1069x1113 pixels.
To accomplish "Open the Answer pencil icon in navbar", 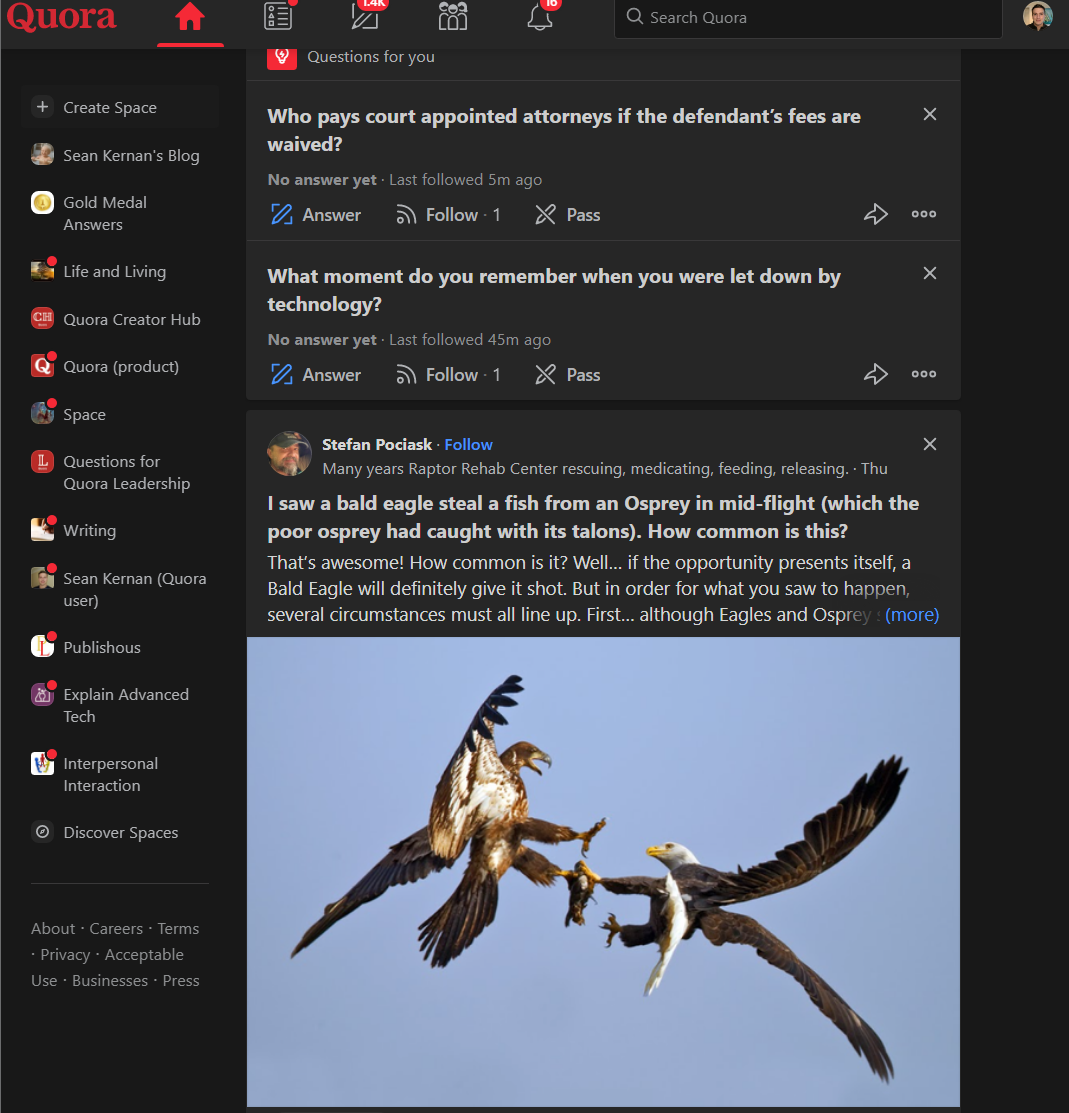I will point(366,16).
